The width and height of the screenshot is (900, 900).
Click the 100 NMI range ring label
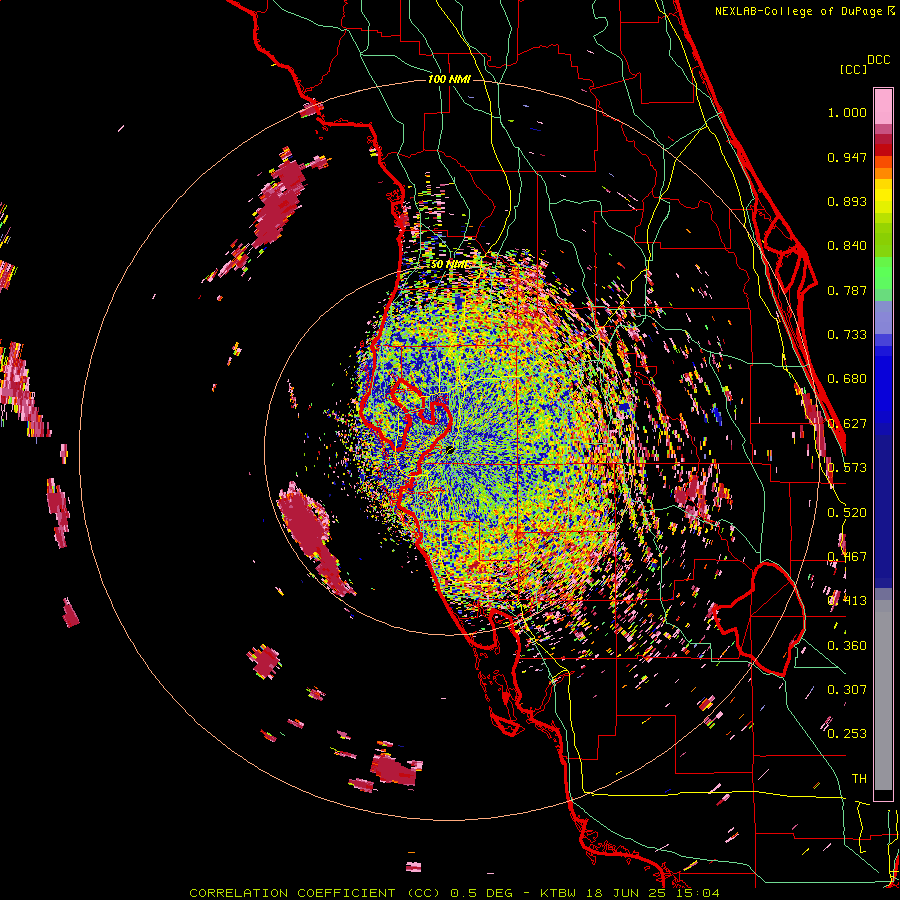pos(449,79)
